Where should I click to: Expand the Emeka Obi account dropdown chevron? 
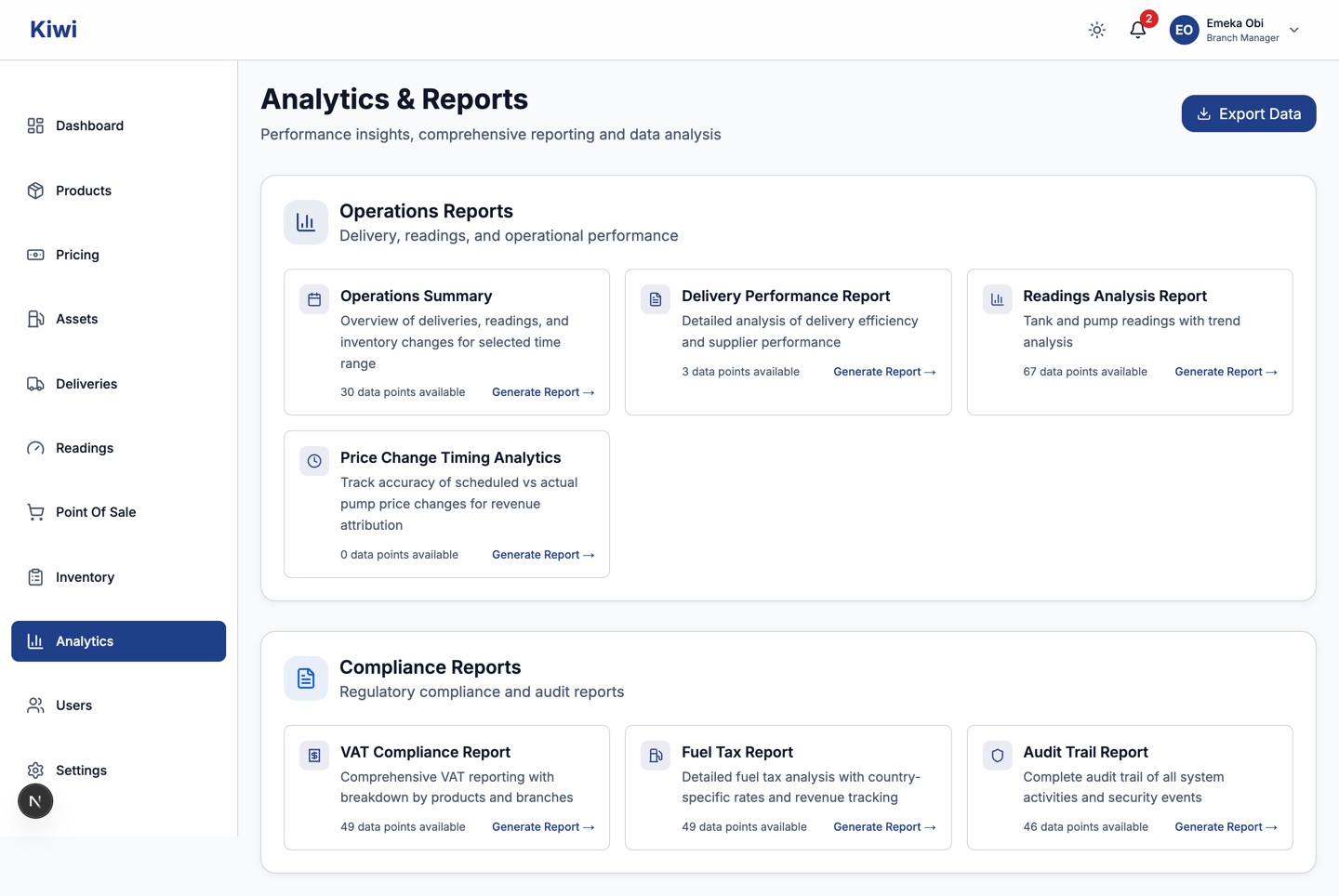point(1294,30)
